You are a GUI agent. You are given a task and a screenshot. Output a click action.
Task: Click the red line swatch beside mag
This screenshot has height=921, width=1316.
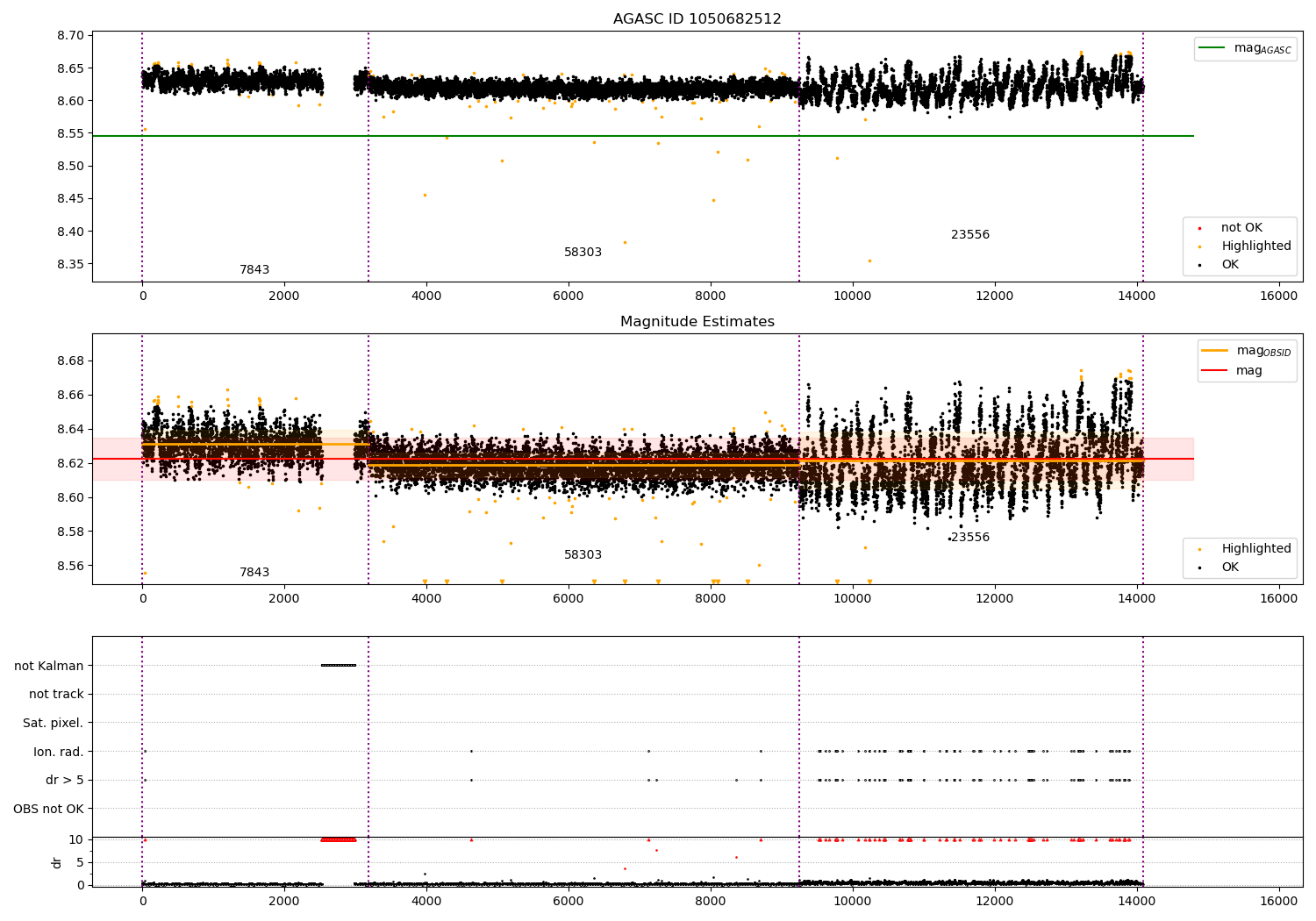1215,371
